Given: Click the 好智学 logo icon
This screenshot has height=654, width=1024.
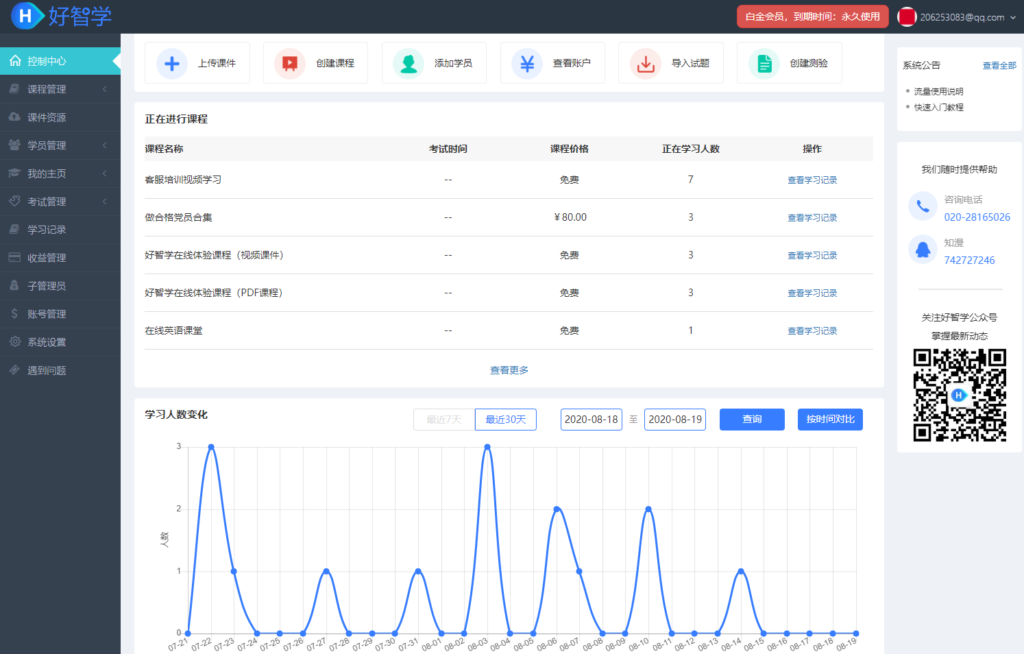Looking at the screenshot, I should [x=26, y=16].
